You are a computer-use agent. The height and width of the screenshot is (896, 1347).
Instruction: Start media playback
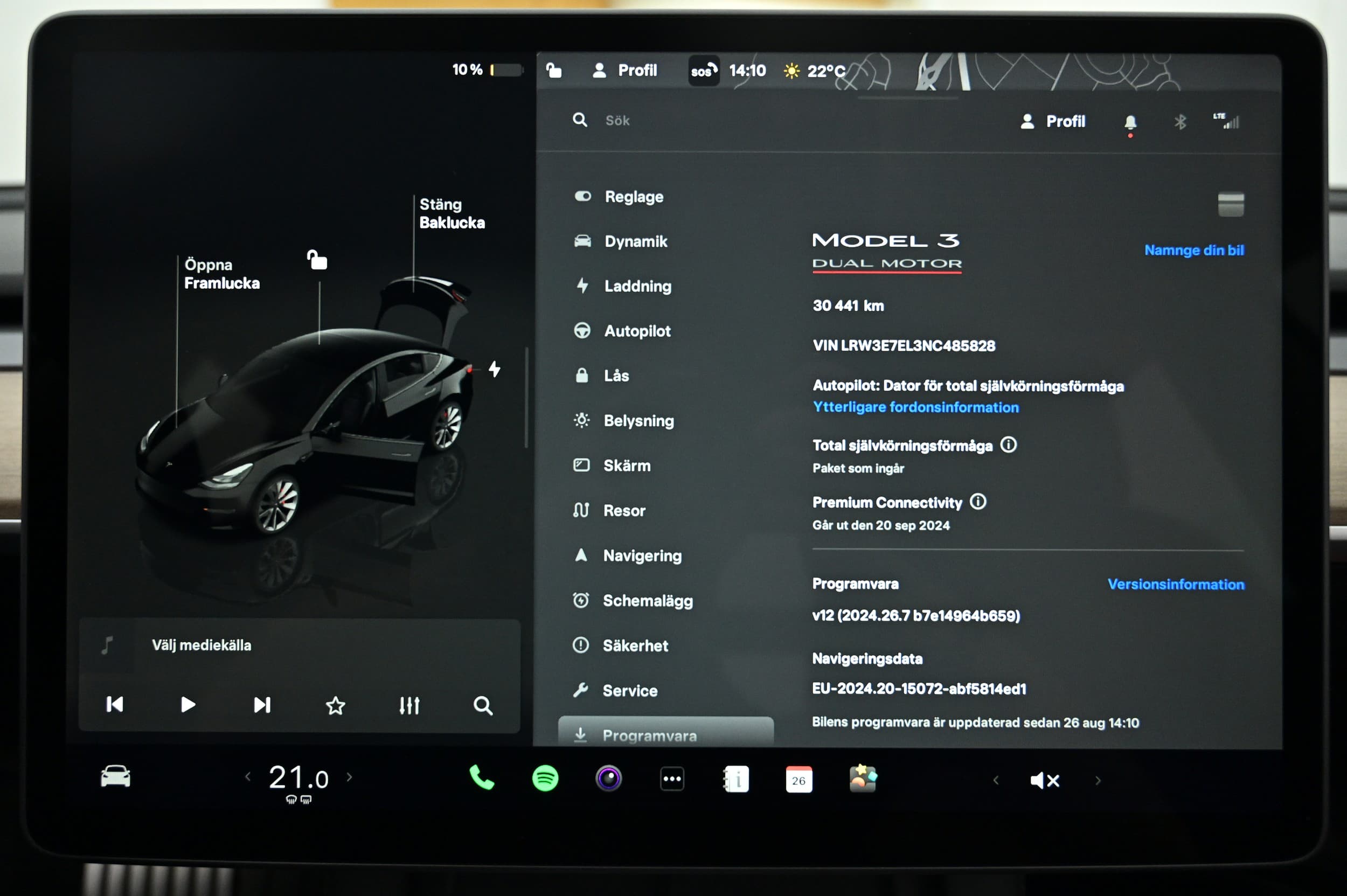point(188,705)
